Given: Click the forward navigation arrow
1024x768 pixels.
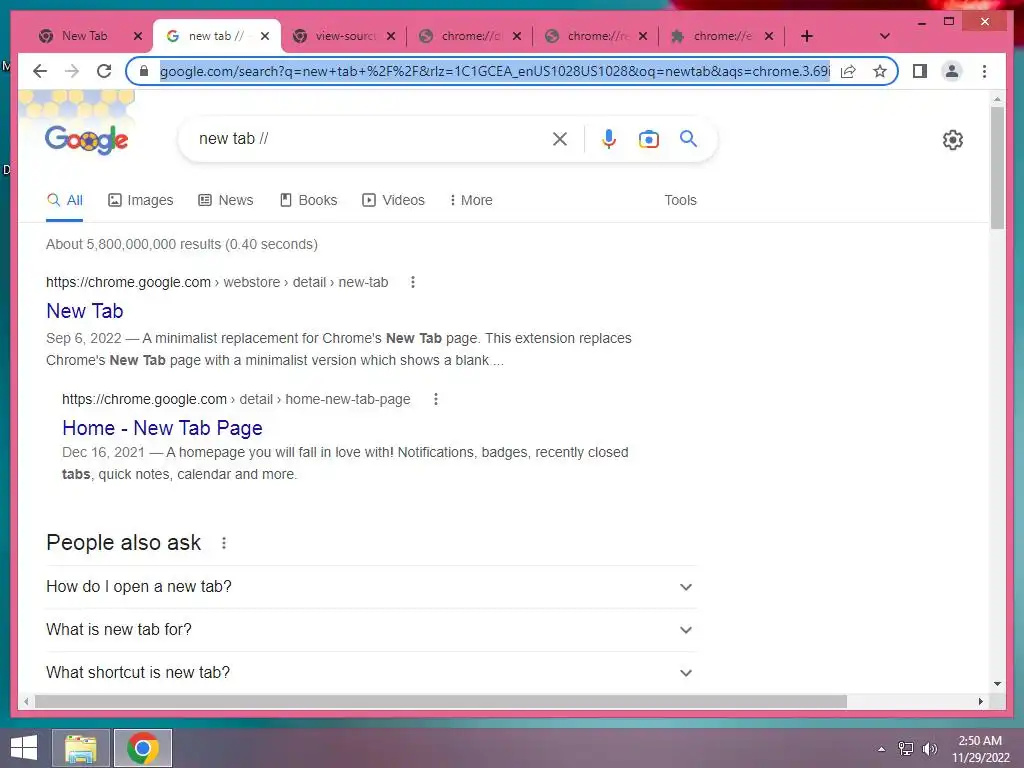Looking at the screenshot, I should pos(72,71).
